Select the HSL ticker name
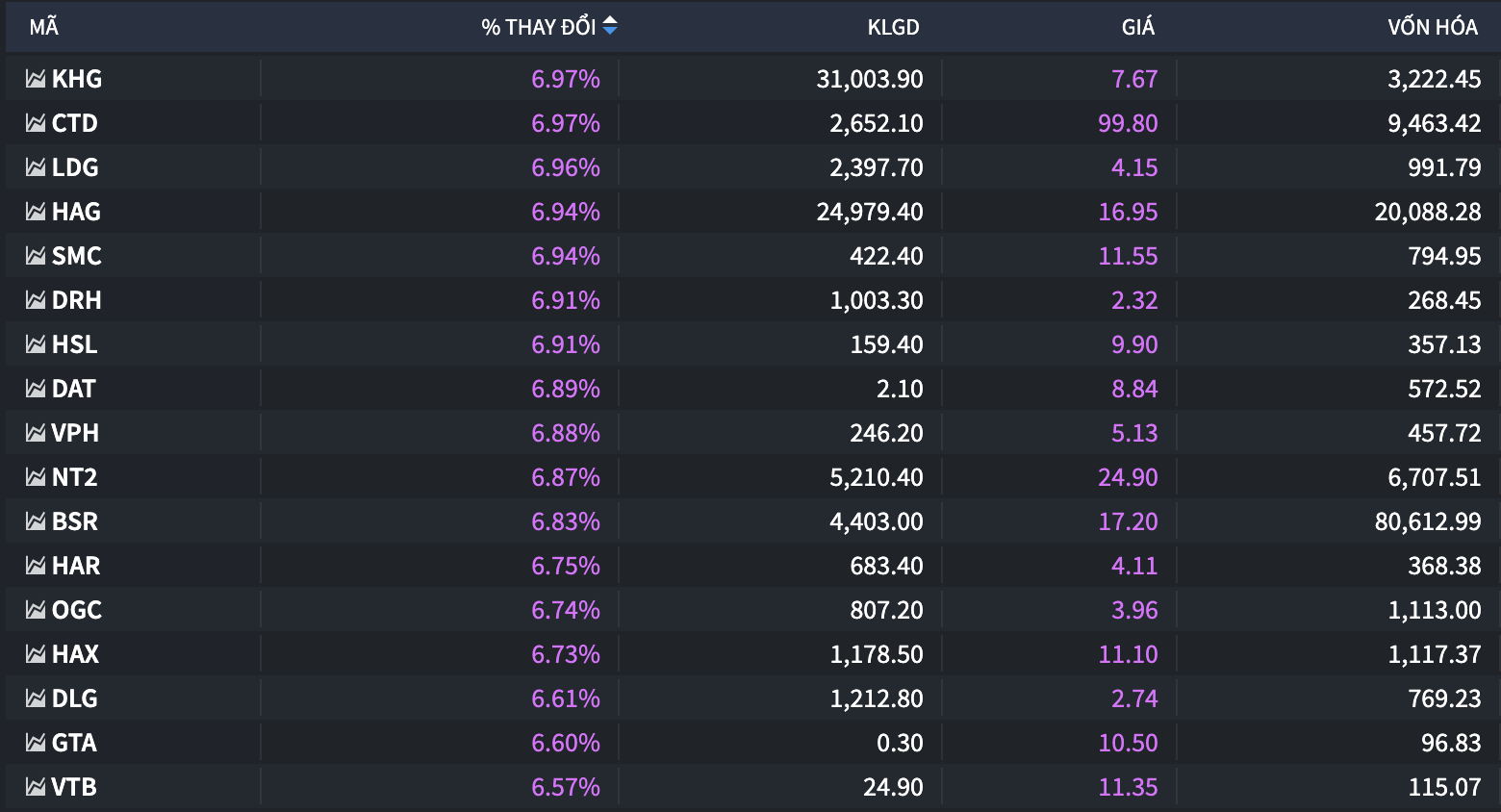The image size is (1501, 812). tap(75, 344)
